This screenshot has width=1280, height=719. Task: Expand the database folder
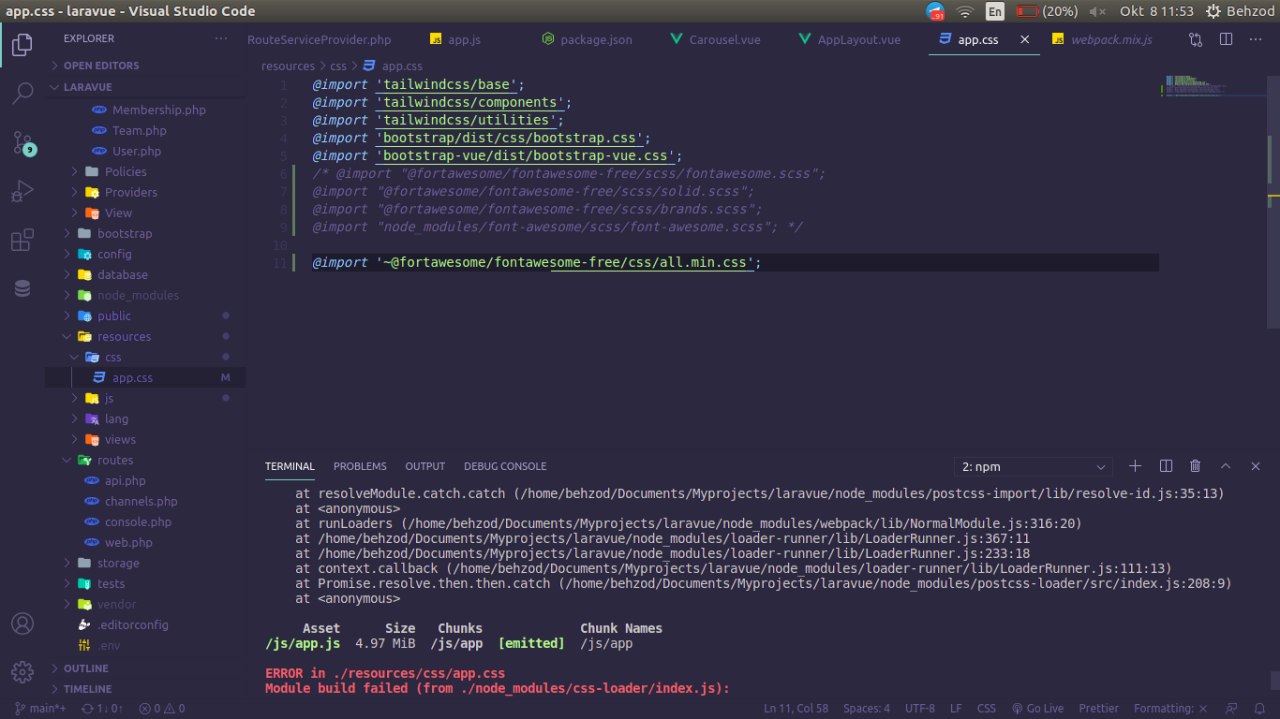pos(145,274)
